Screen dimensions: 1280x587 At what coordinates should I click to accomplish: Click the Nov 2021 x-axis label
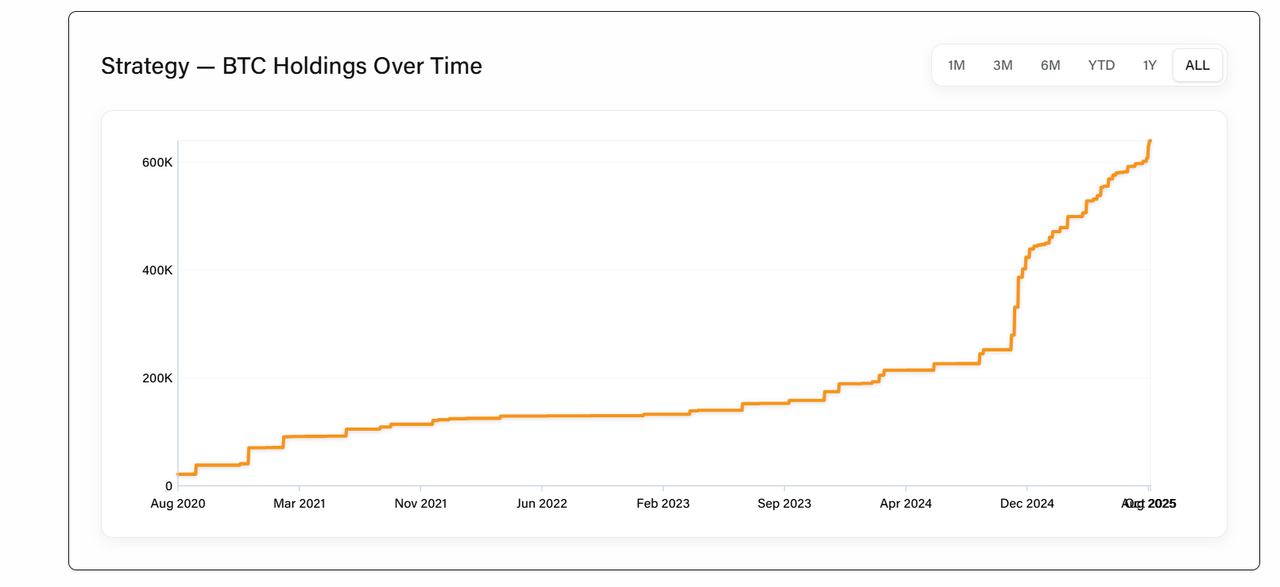[x=421, y=503]
